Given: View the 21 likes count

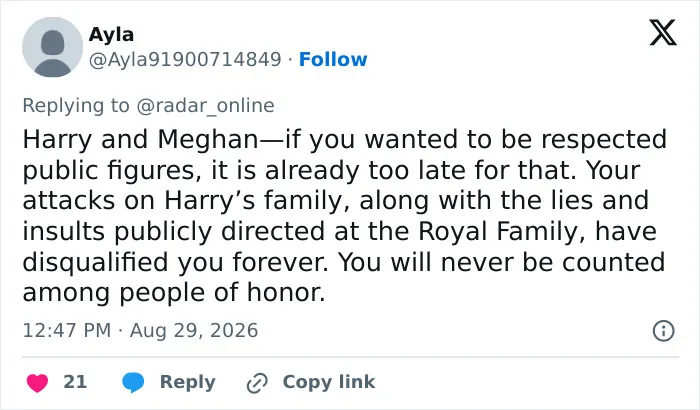Looking at the screenshot, I should [x=75, y=382].
